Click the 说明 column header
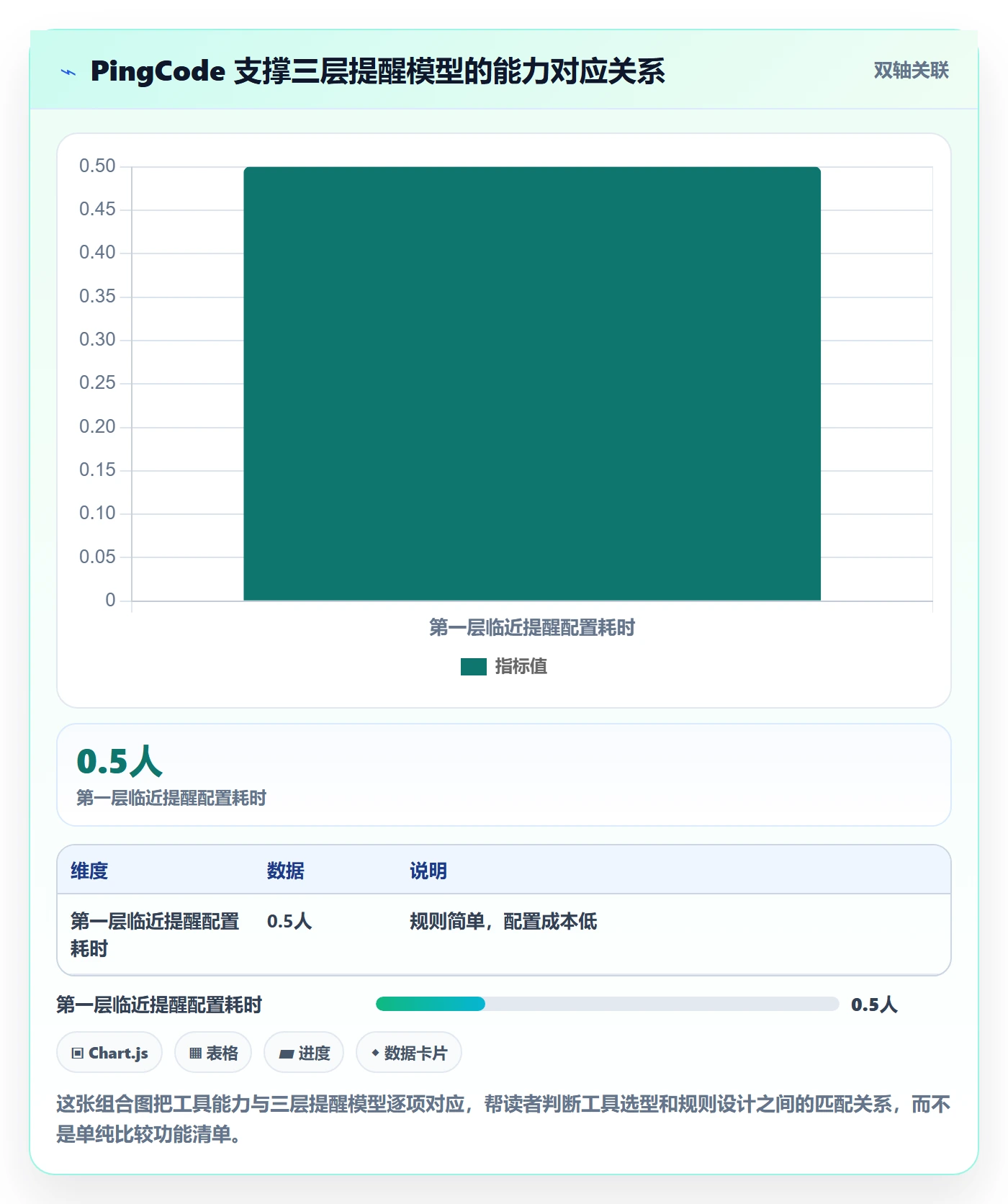The image size is (1008, 1204). [x=428, y=871]
